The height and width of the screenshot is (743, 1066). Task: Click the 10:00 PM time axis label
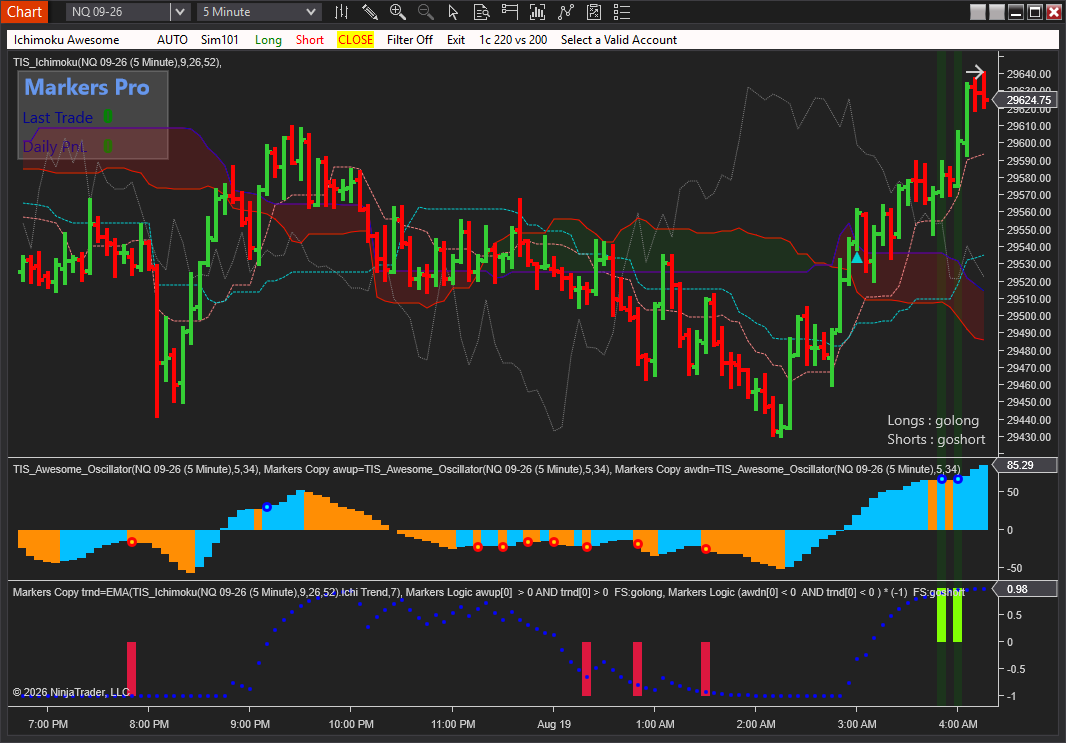351,724
